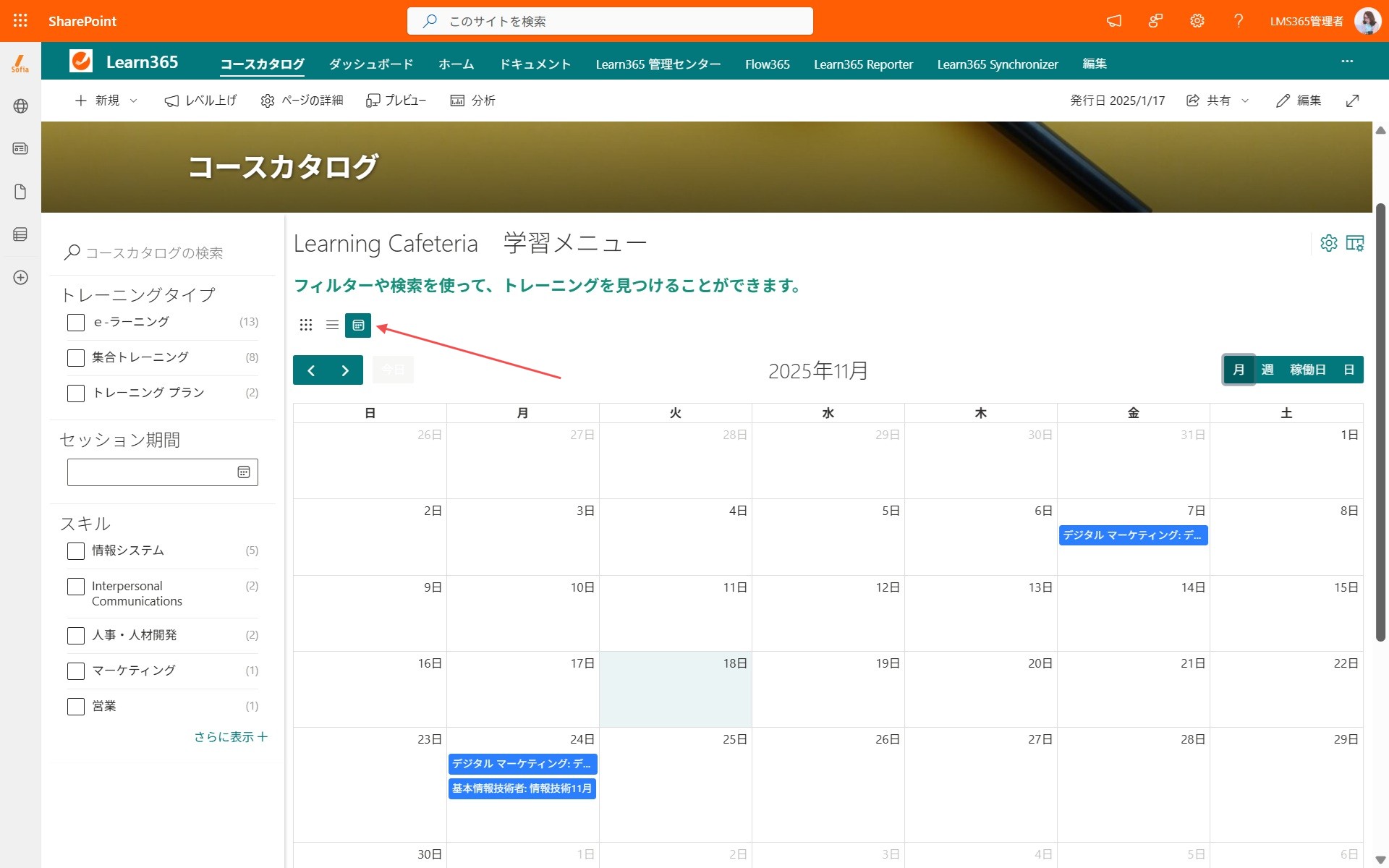1389x868 pixels.
Task: Click the expand full-screen arrow icon
Action: 1352,101
